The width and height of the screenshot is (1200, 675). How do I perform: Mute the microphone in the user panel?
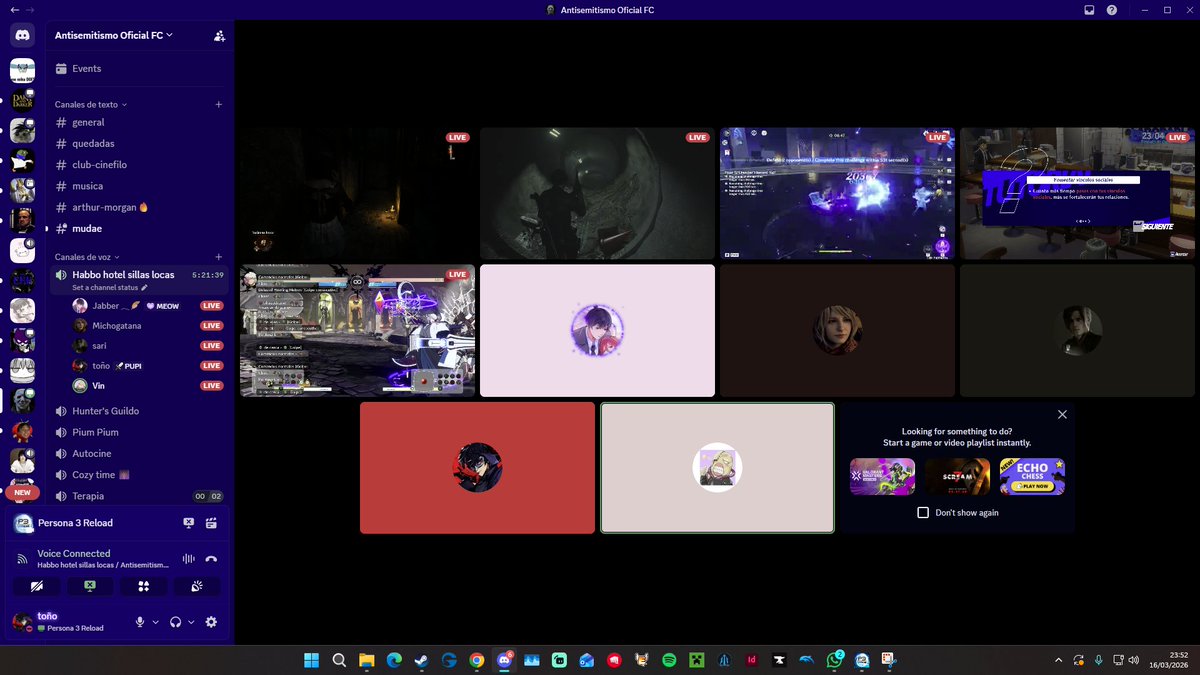tap(140, 622)
